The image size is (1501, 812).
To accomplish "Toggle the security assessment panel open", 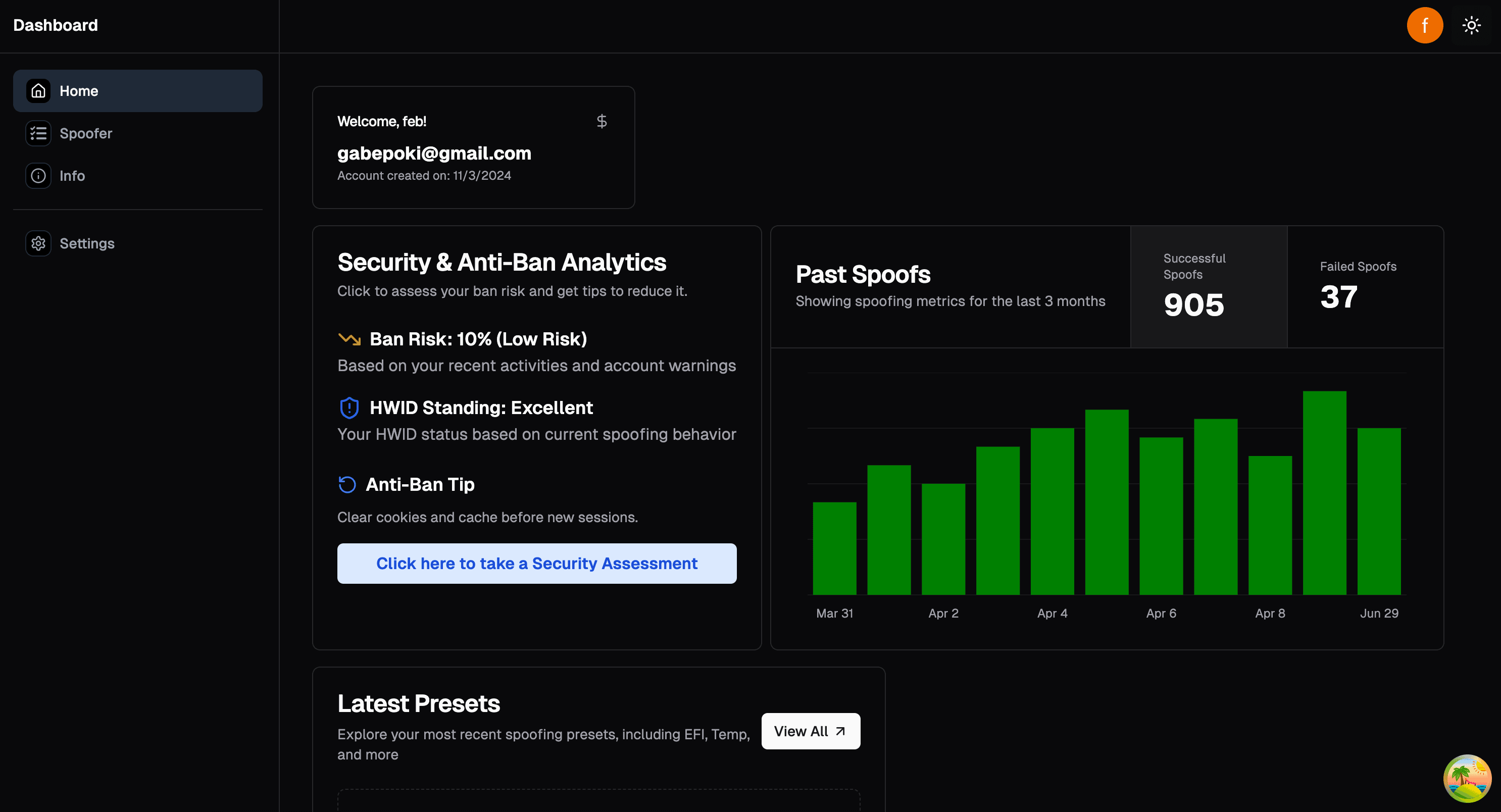I will point(537,563).
